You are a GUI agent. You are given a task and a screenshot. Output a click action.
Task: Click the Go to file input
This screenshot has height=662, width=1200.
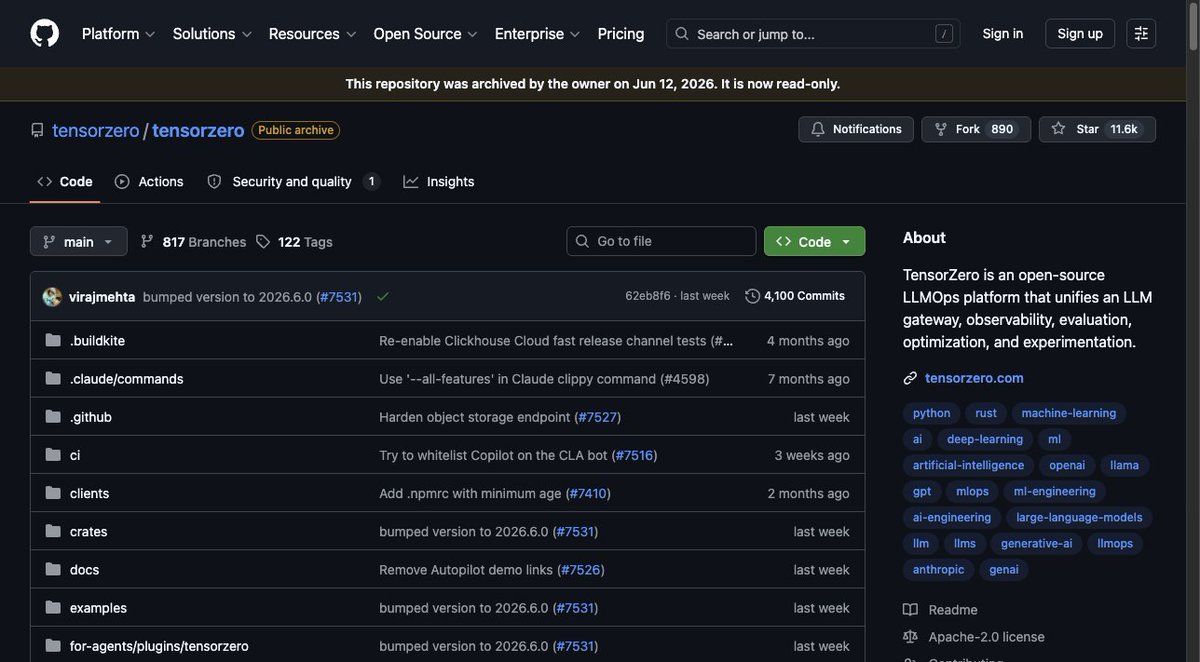tap(662, 241)
